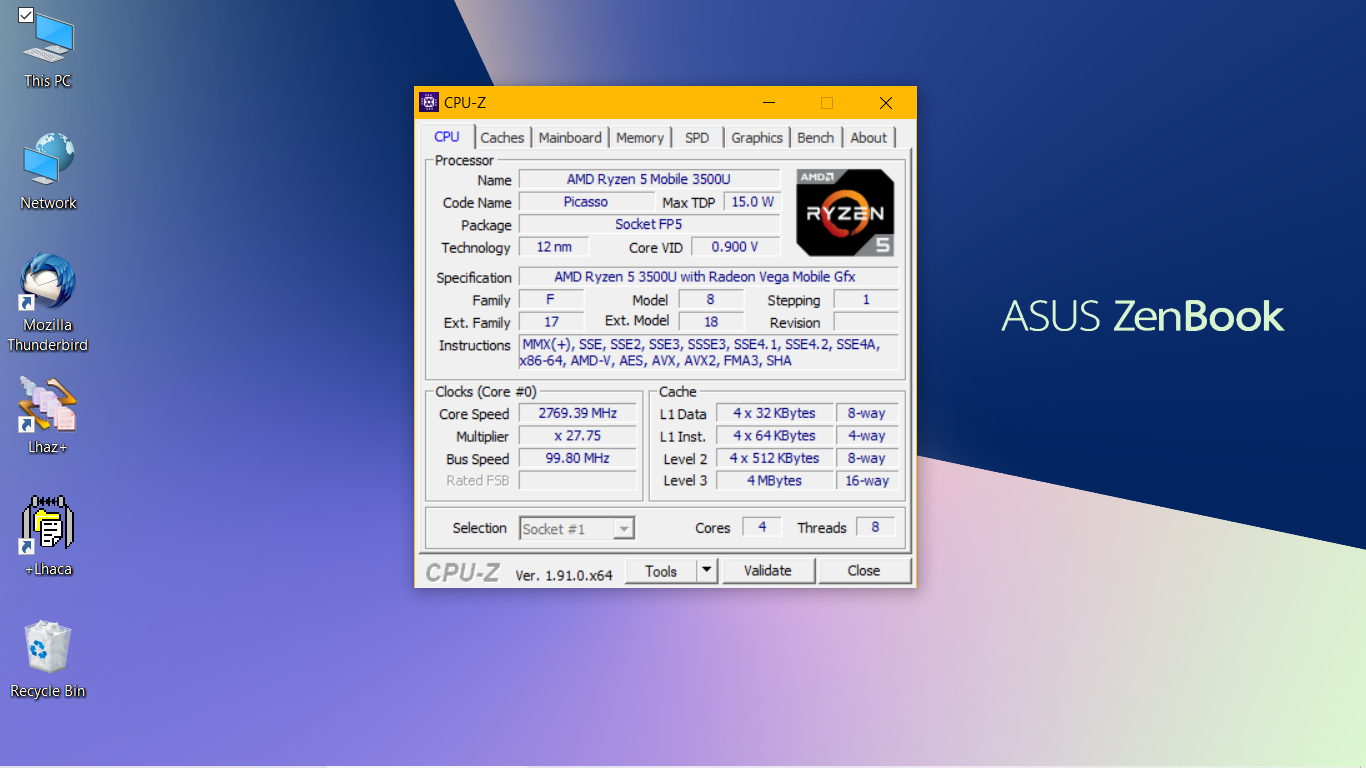This screenshot has height=768, width=1366.
Task: View the Graphics tab
Action: [x=757, y=138]
